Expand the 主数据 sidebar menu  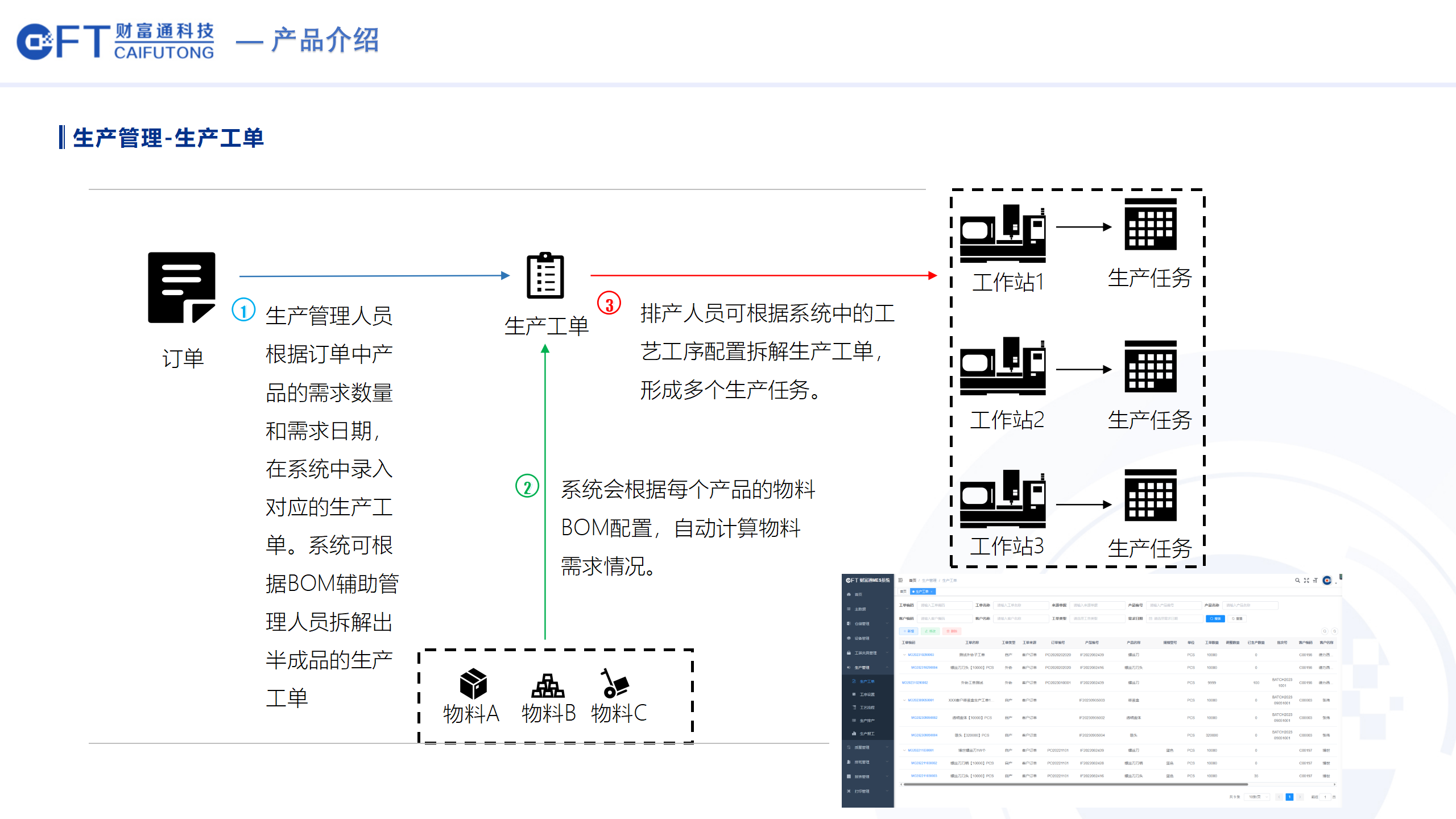tap(868, 609)
